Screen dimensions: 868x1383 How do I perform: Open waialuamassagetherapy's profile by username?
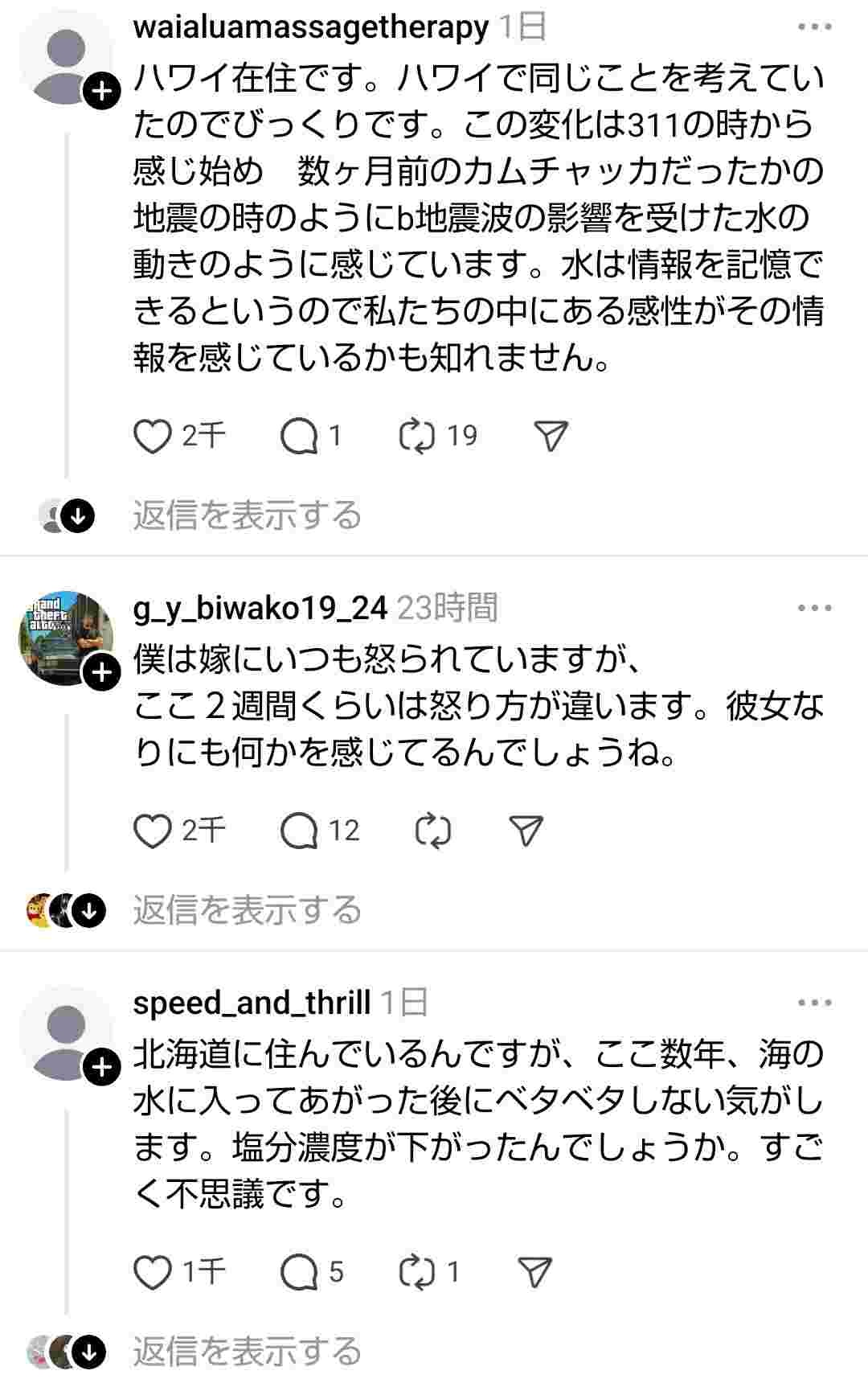(310, 27)
